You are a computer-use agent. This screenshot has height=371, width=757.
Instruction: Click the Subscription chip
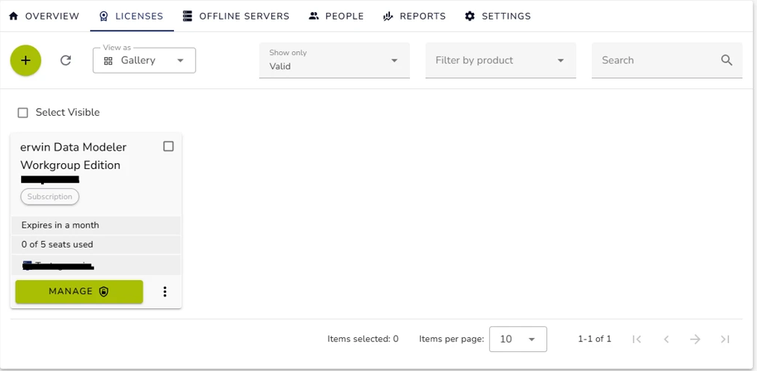click(50, 197)
